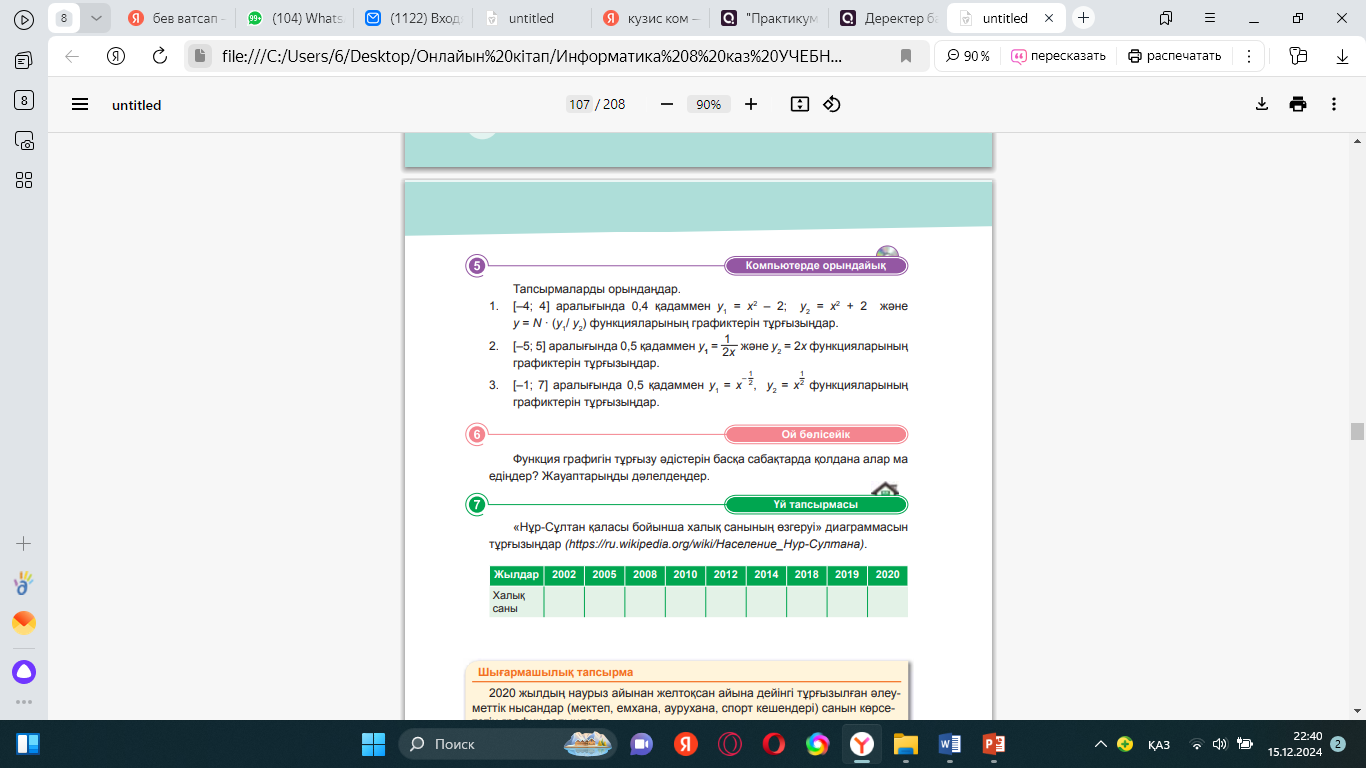Click the vertical scrollbar thumb
This screenshot has height=768, width=1366.
click(1357, 431)
